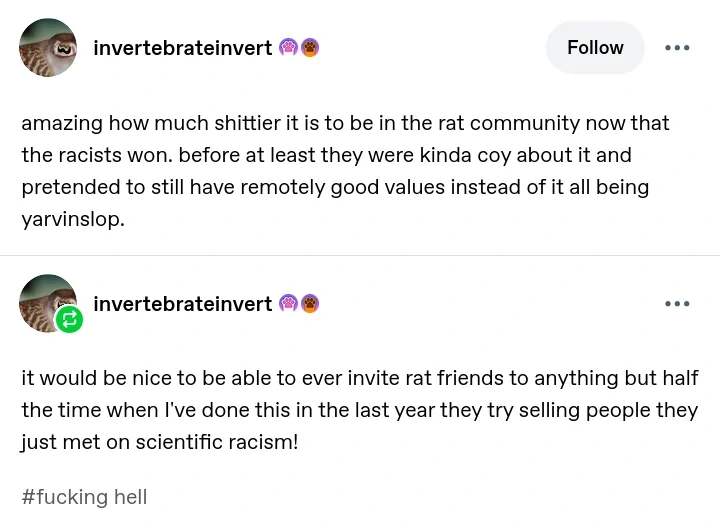
Task: Open the top post's three-dot menu
Action: click(677, 48)
